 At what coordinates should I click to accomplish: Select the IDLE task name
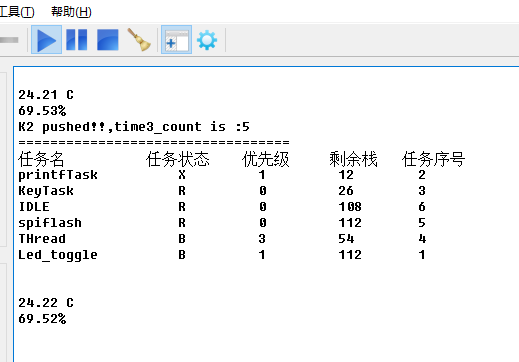coord(34,207)
